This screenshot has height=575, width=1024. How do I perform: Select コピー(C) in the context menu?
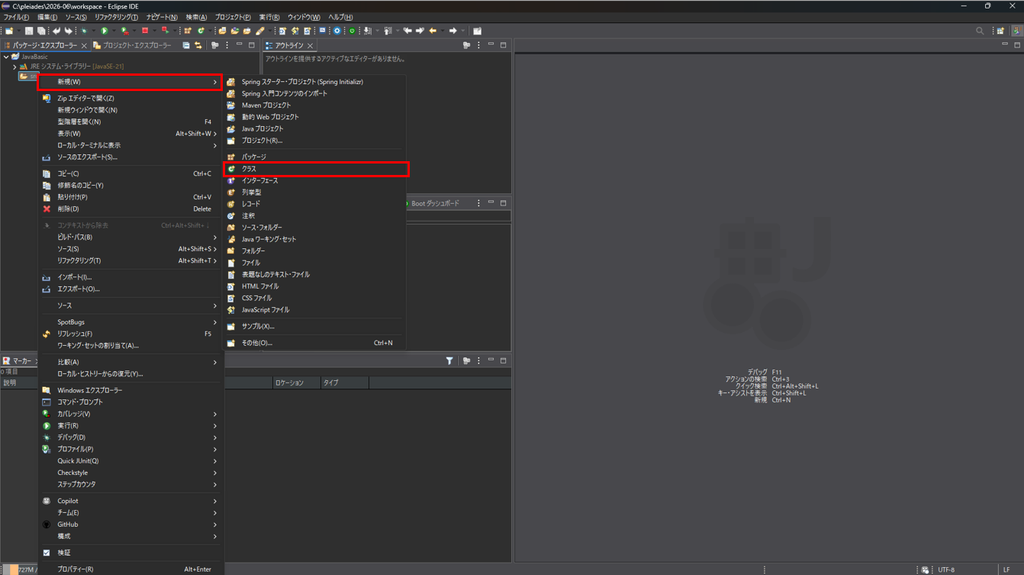[x=130, y=174]
